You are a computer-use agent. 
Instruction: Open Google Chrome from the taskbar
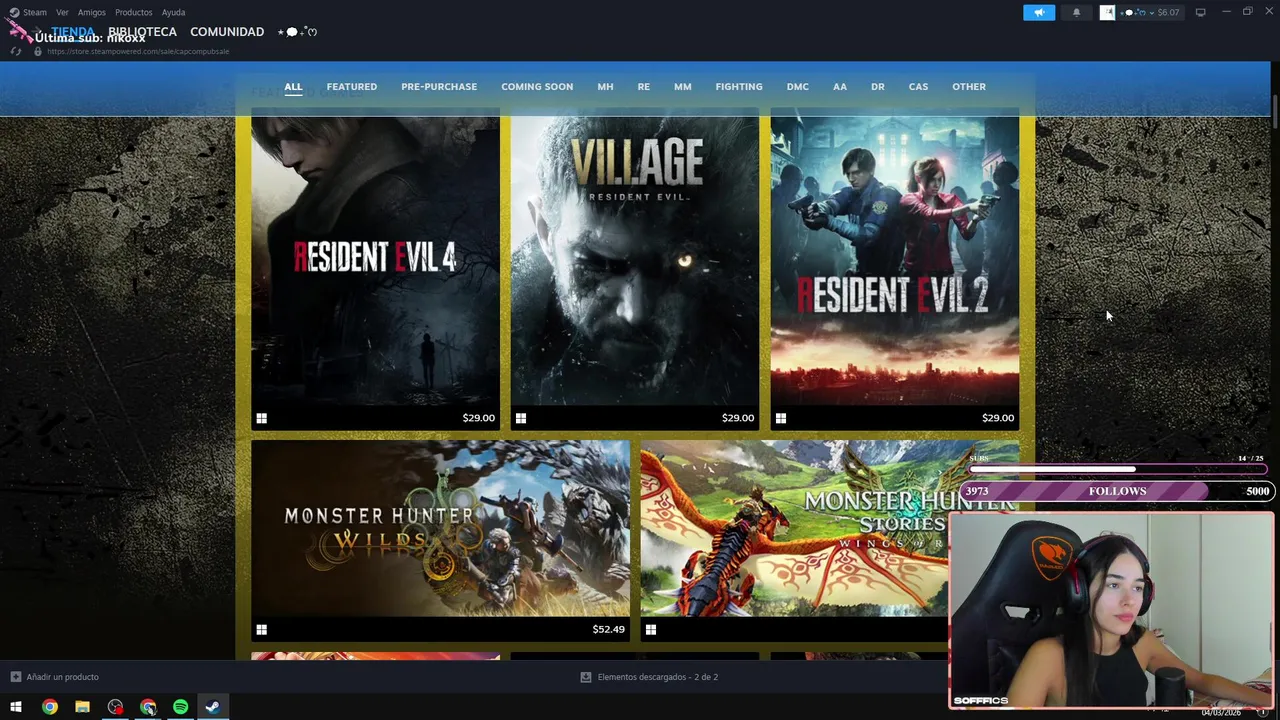point(50,707)
